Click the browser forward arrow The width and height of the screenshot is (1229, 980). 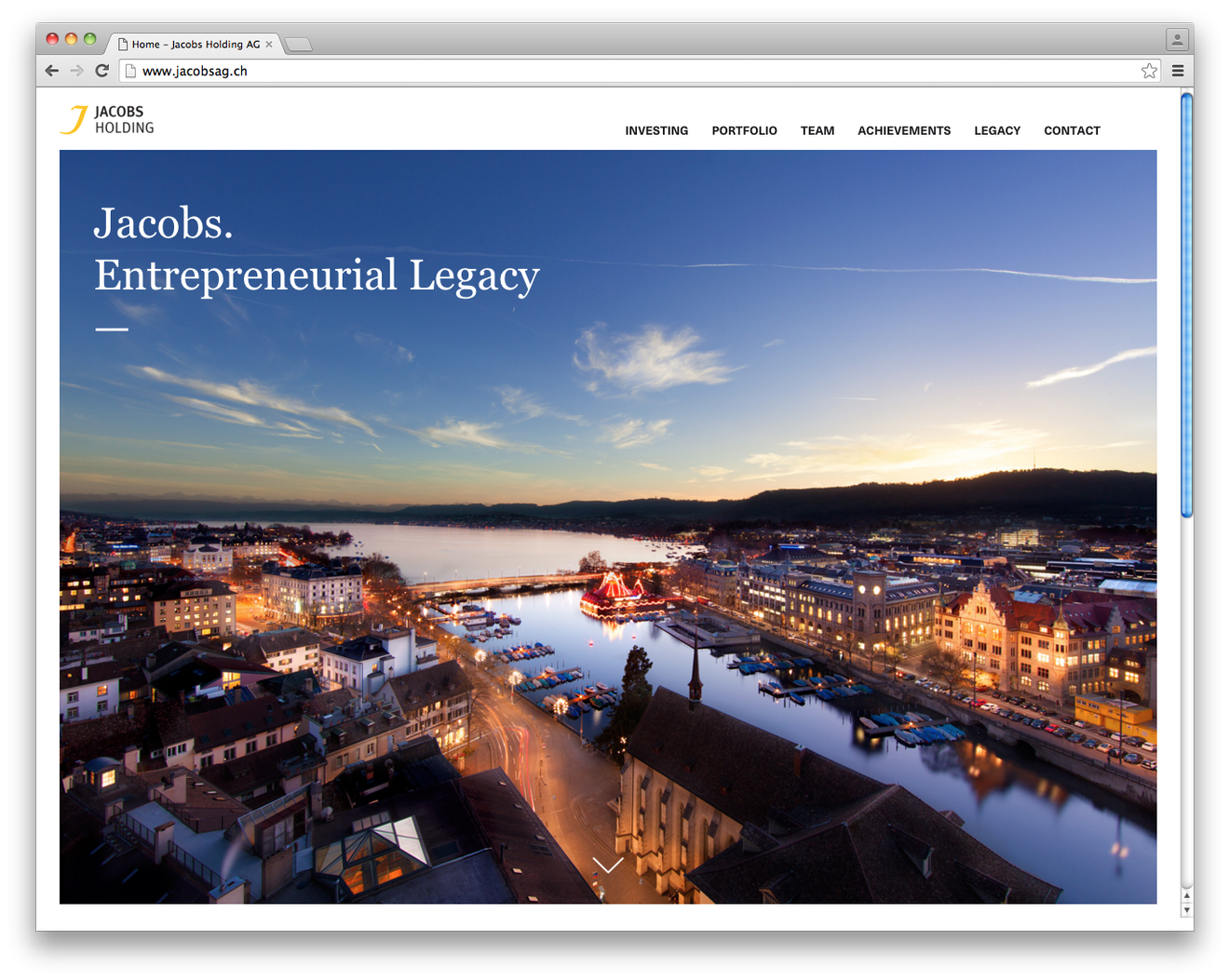click(77, 71)
